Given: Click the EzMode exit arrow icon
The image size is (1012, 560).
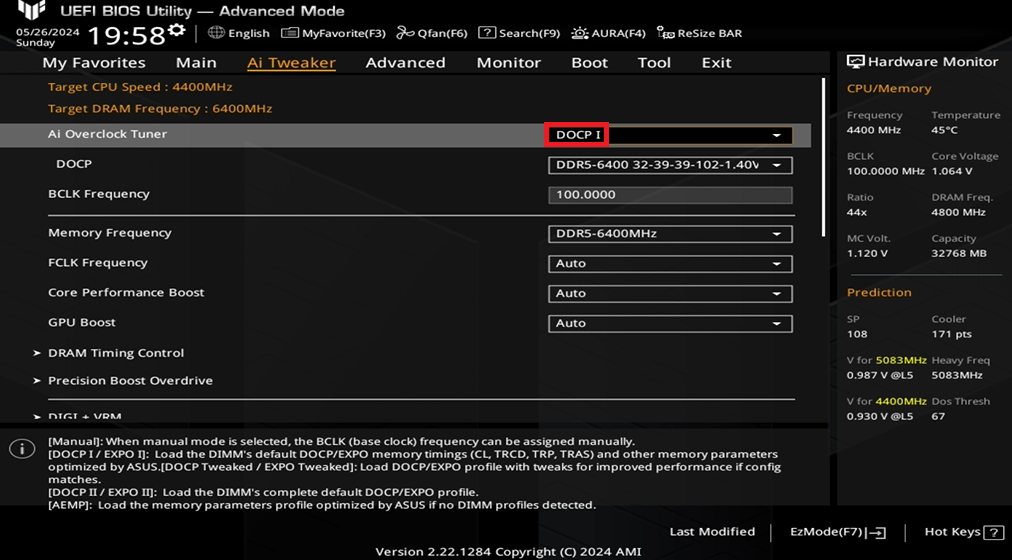Looking at the screenshot, I should [x=878, y=533].
